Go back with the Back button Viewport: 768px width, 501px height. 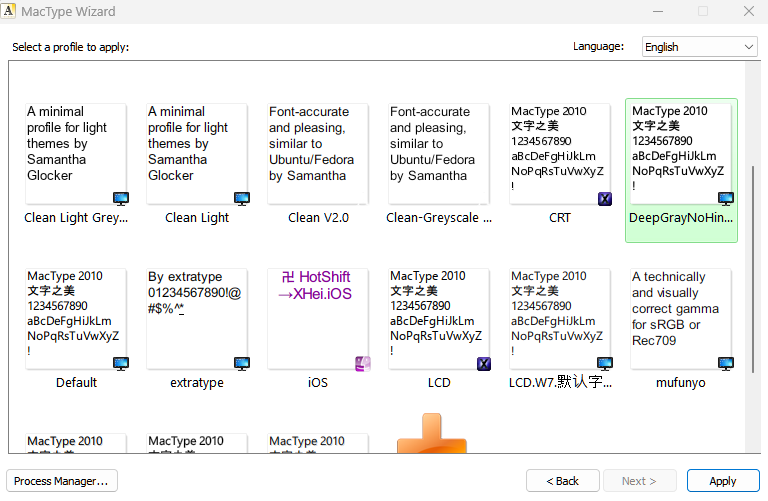click(563, 481)
